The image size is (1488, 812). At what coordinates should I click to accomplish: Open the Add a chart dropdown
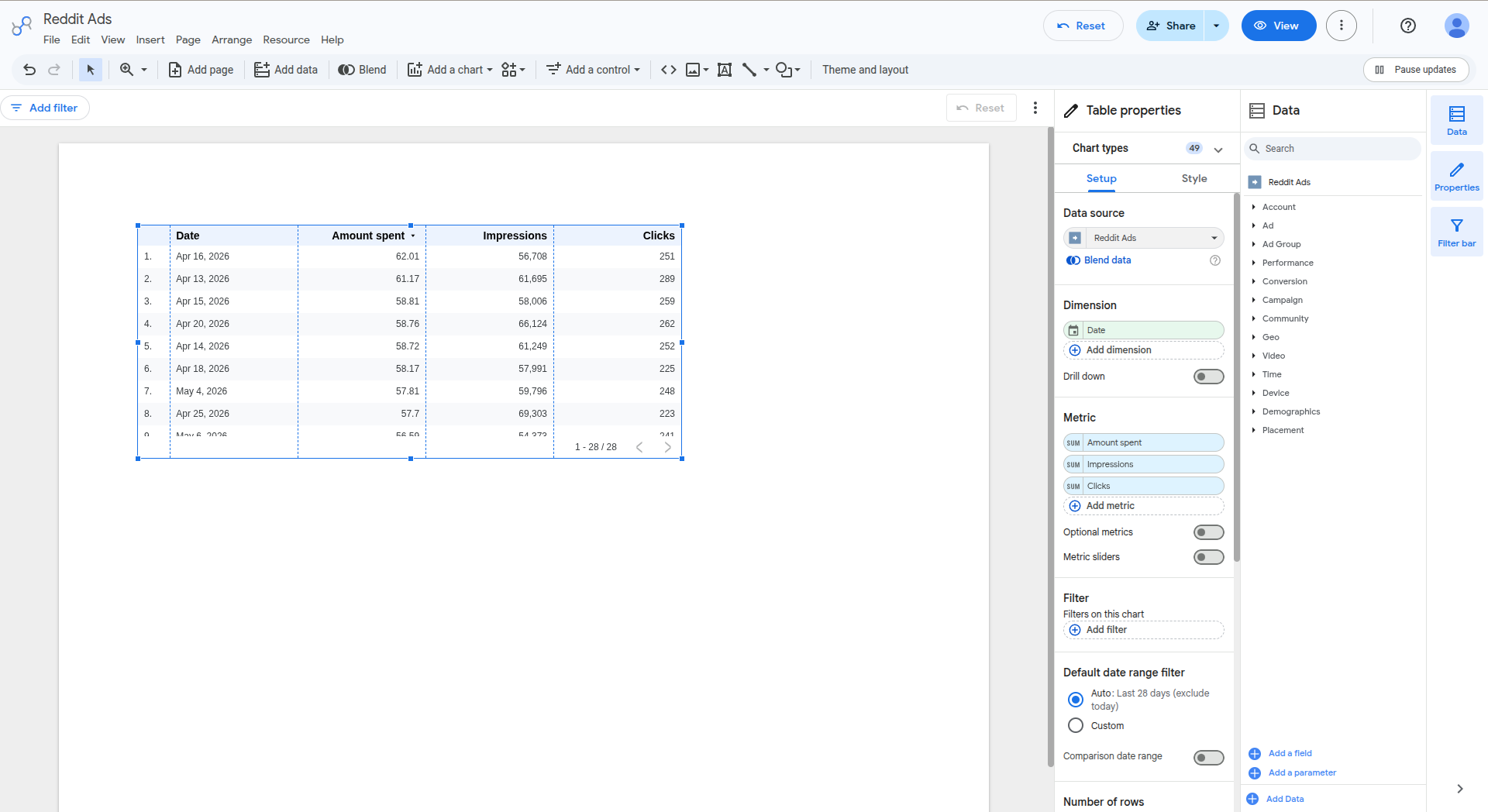coord(450,70)
